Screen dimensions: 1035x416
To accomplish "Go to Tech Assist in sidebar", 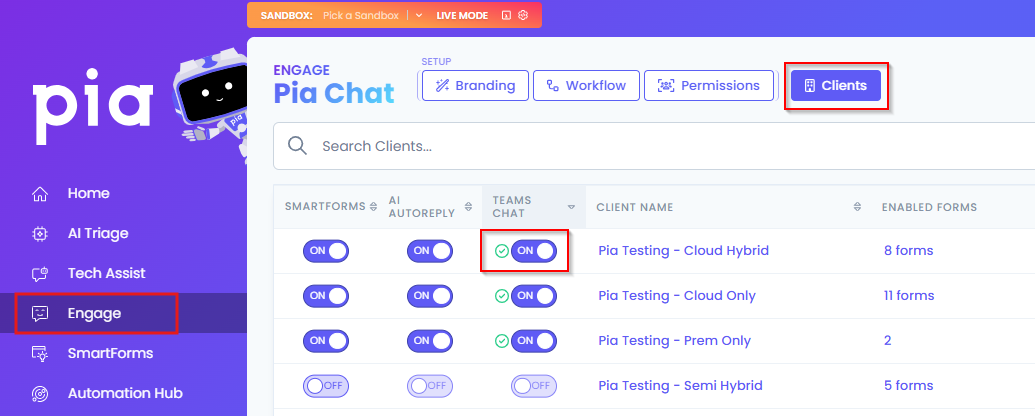I will [106, 273].
